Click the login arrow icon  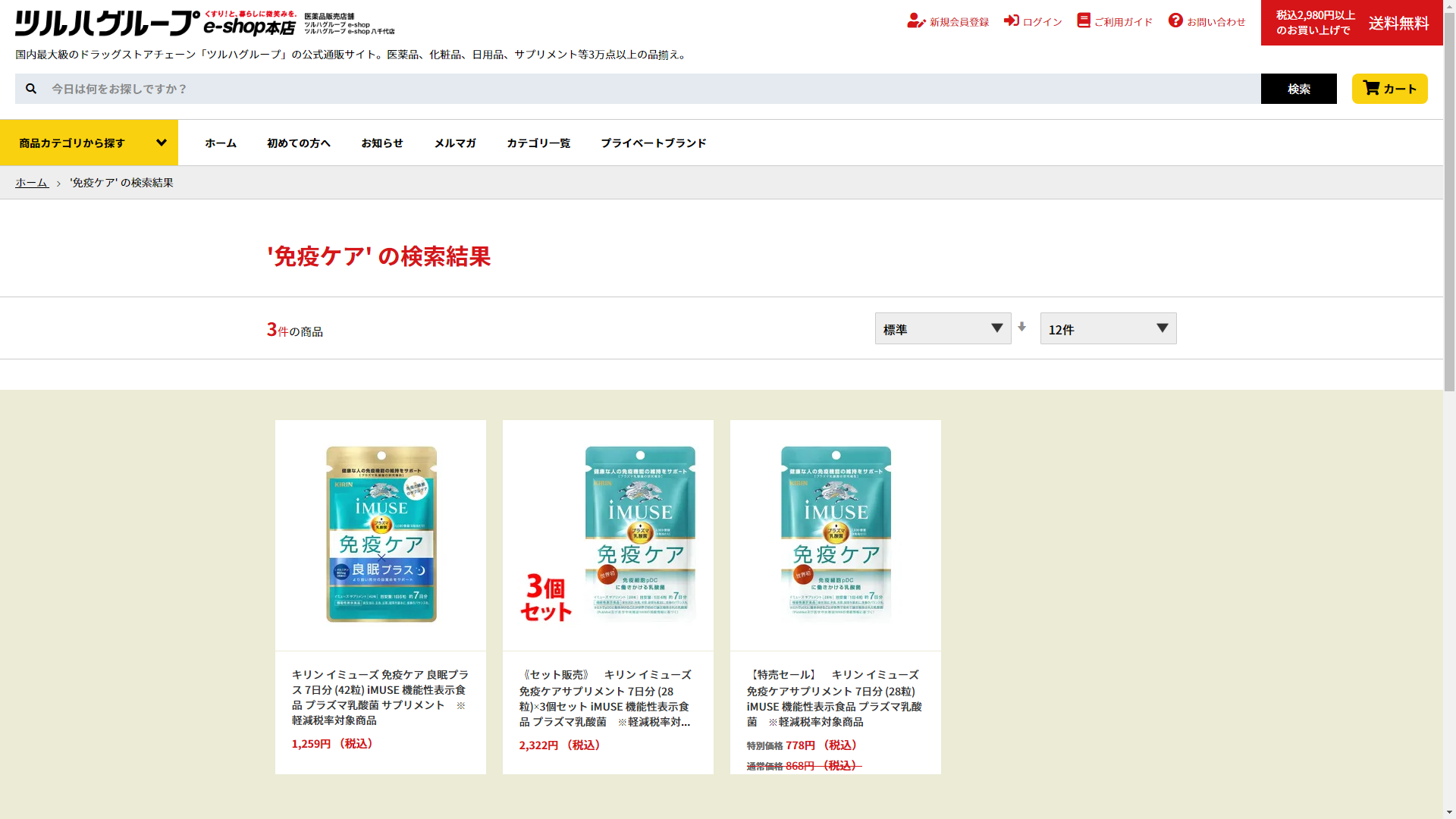coord(1011,20)
